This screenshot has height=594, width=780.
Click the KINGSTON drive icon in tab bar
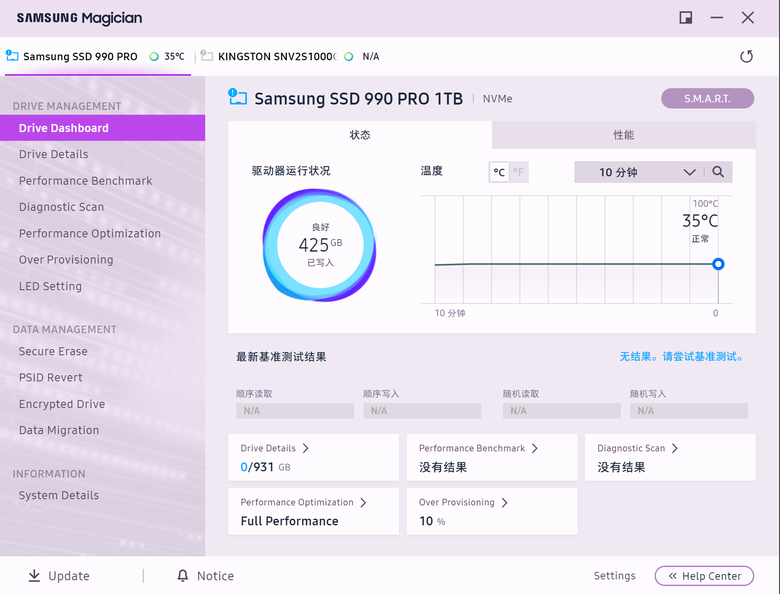point(206,56)
